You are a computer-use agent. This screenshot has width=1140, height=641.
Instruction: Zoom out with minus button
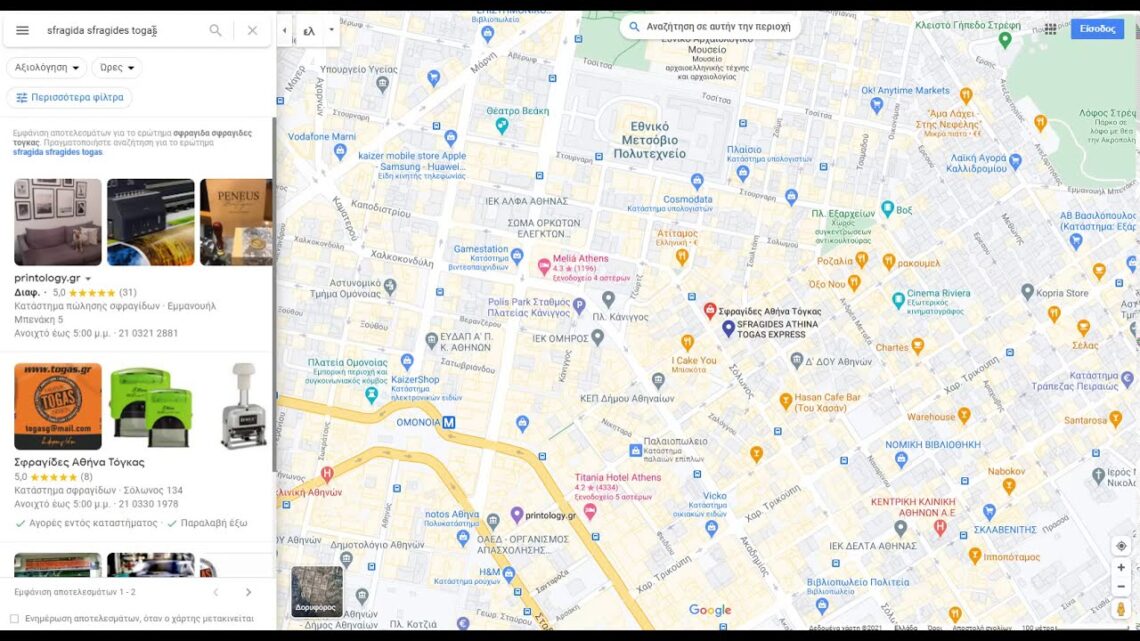click(x=1121, y=586)
